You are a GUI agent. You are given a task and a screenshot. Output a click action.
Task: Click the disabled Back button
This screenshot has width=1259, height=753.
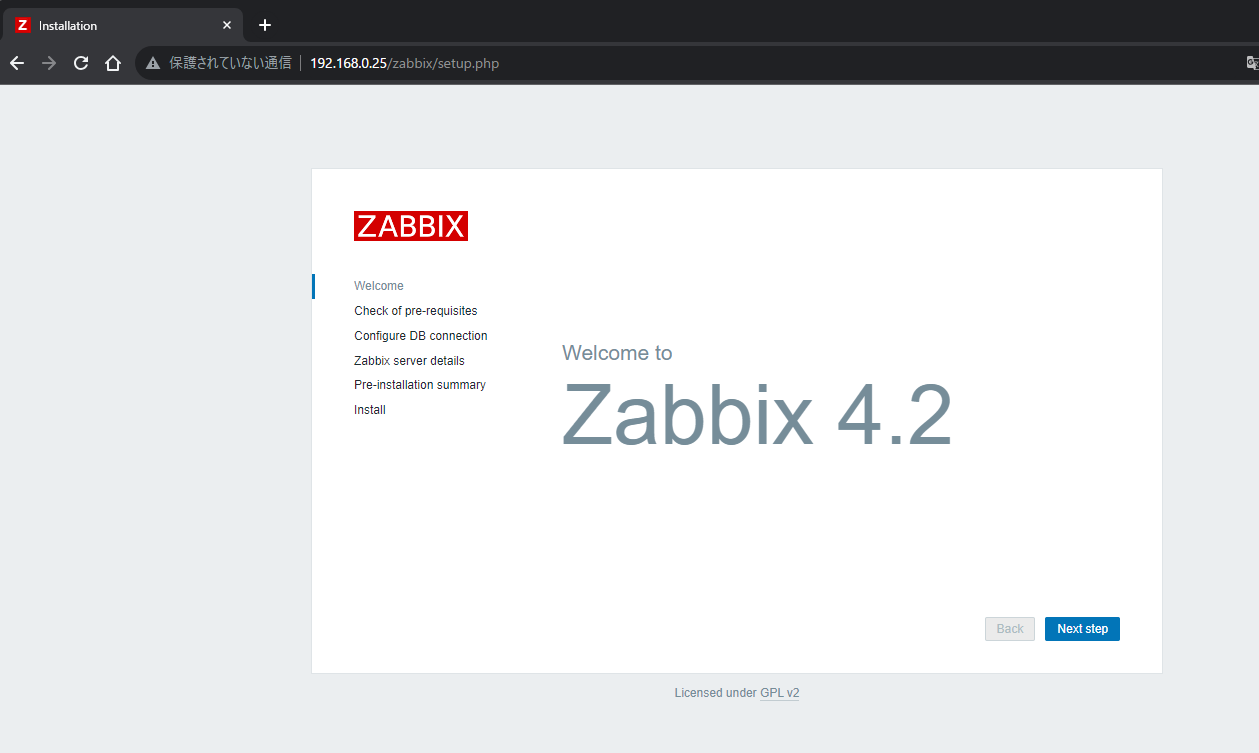[x=1009, y=628]
